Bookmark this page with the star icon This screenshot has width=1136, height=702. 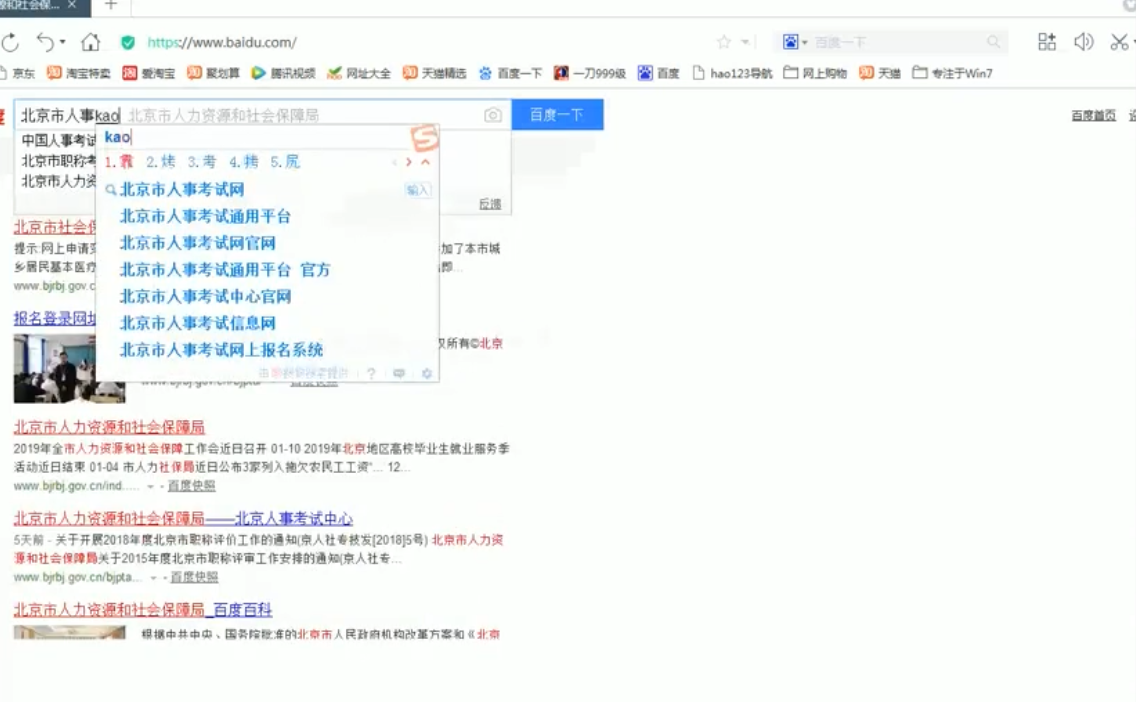point(723,42)
